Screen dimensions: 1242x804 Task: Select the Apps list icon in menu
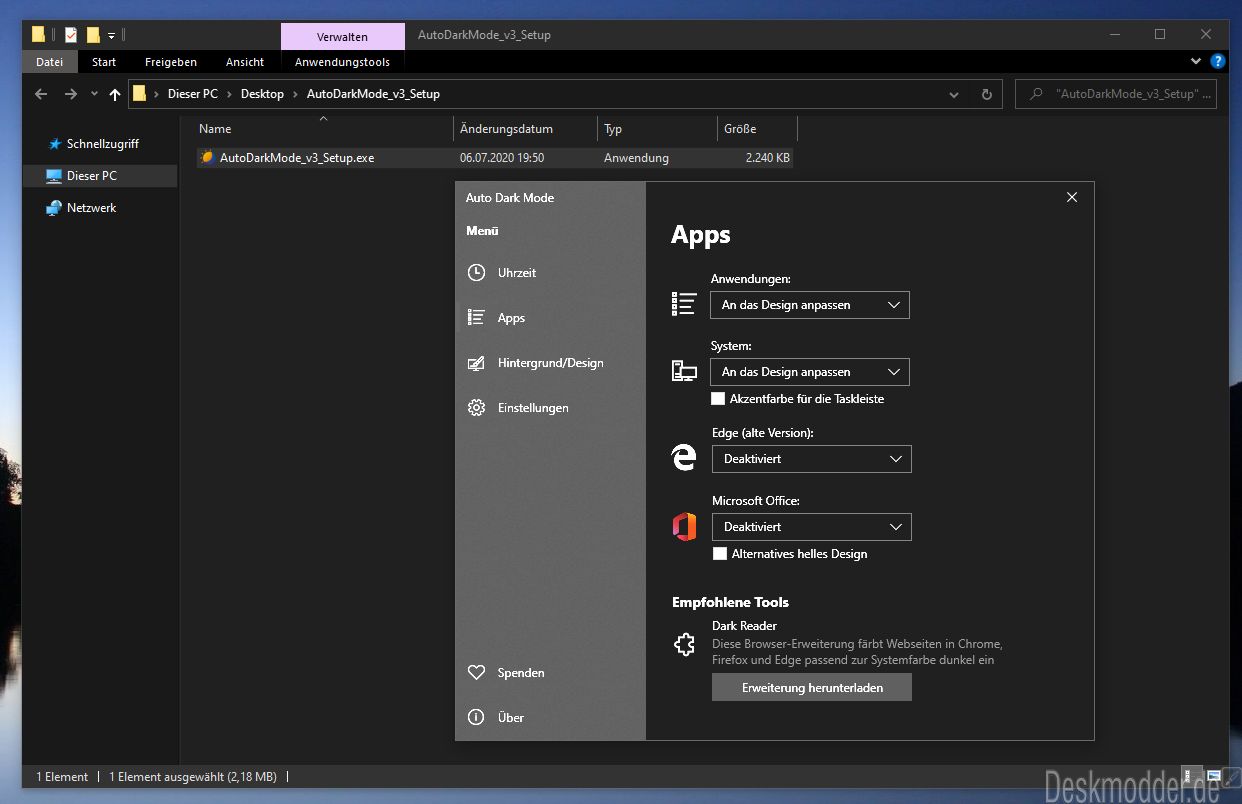tap(477, 318)
